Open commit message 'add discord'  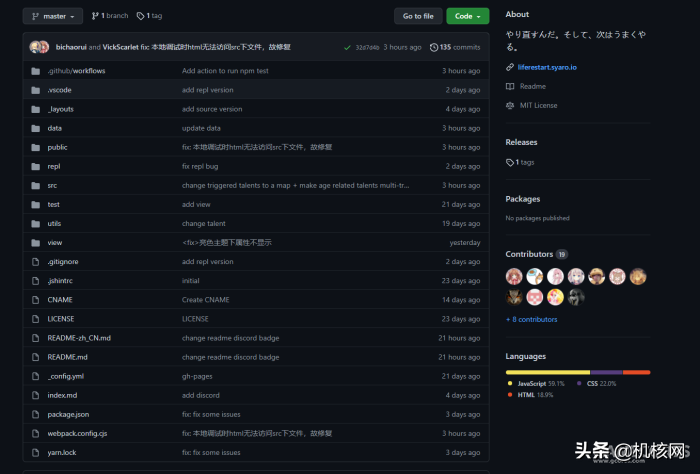200,395
